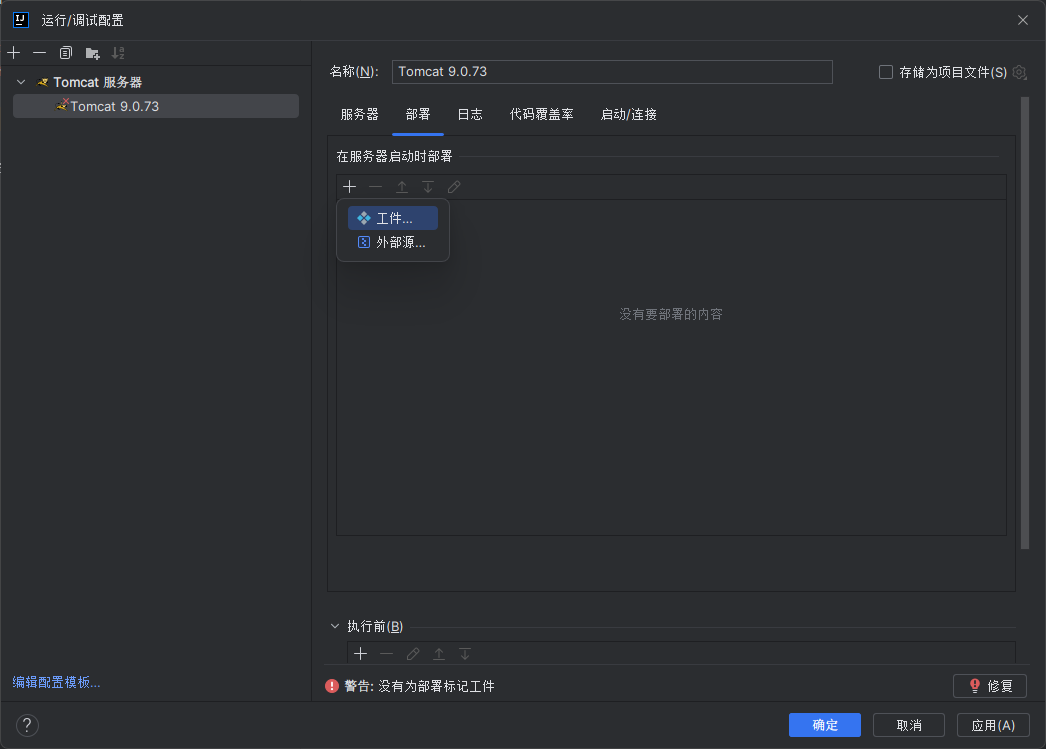Screen dimensions: 1046x749
Task: Copy the selected configuration
Action: click(x=65, y=53)
